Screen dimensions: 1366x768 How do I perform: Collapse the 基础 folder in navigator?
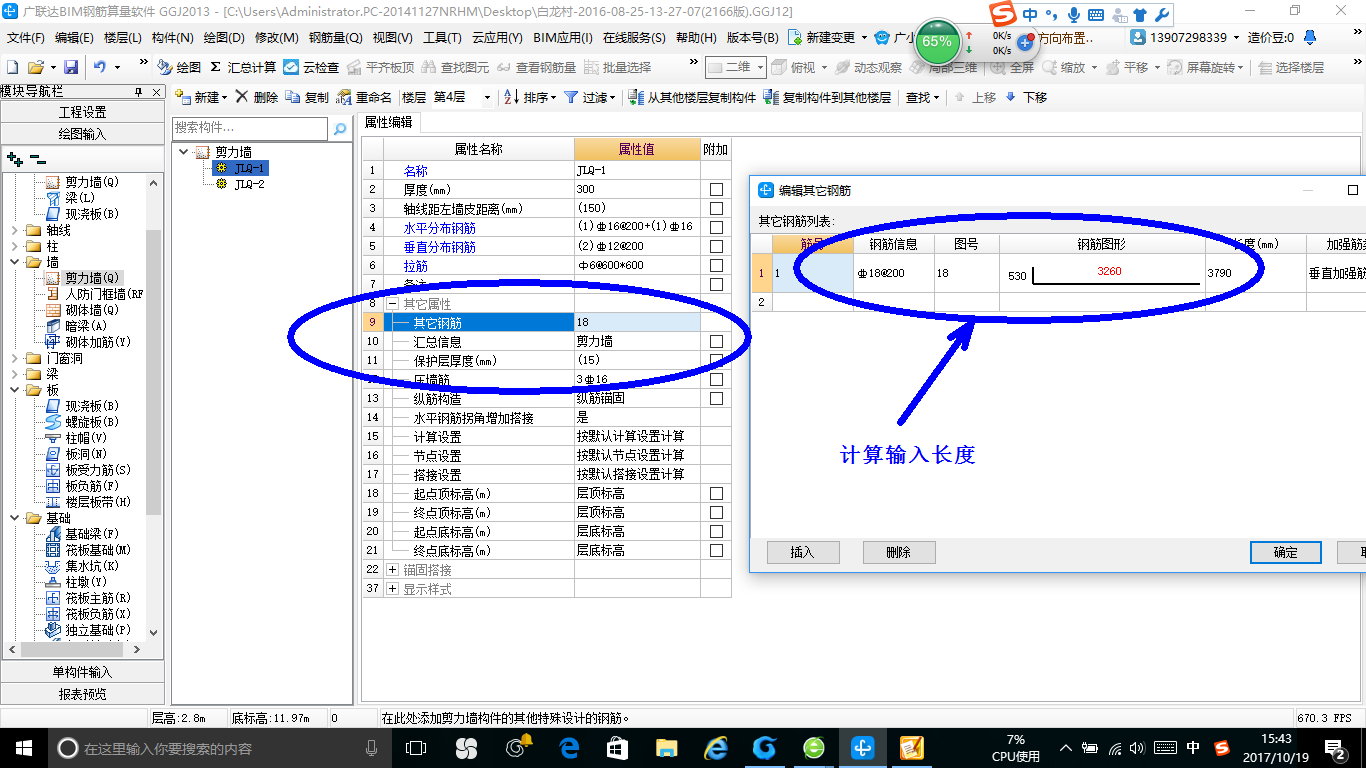(13, 518)
